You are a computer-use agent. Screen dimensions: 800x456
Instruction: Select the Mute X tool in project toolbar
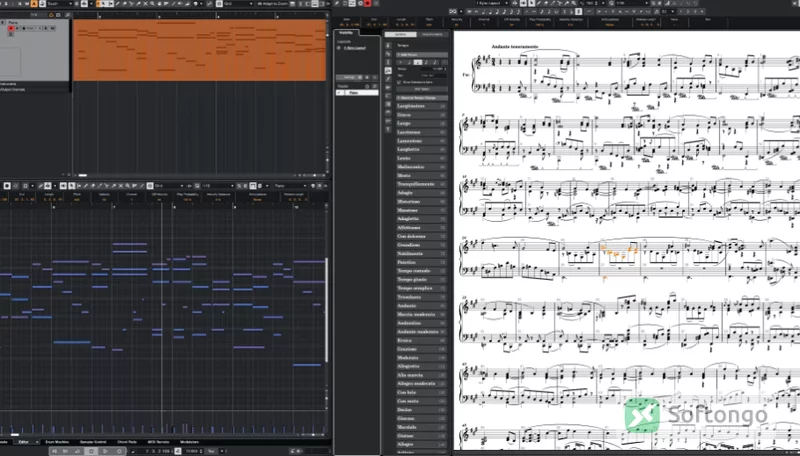[x=145, y=4]
